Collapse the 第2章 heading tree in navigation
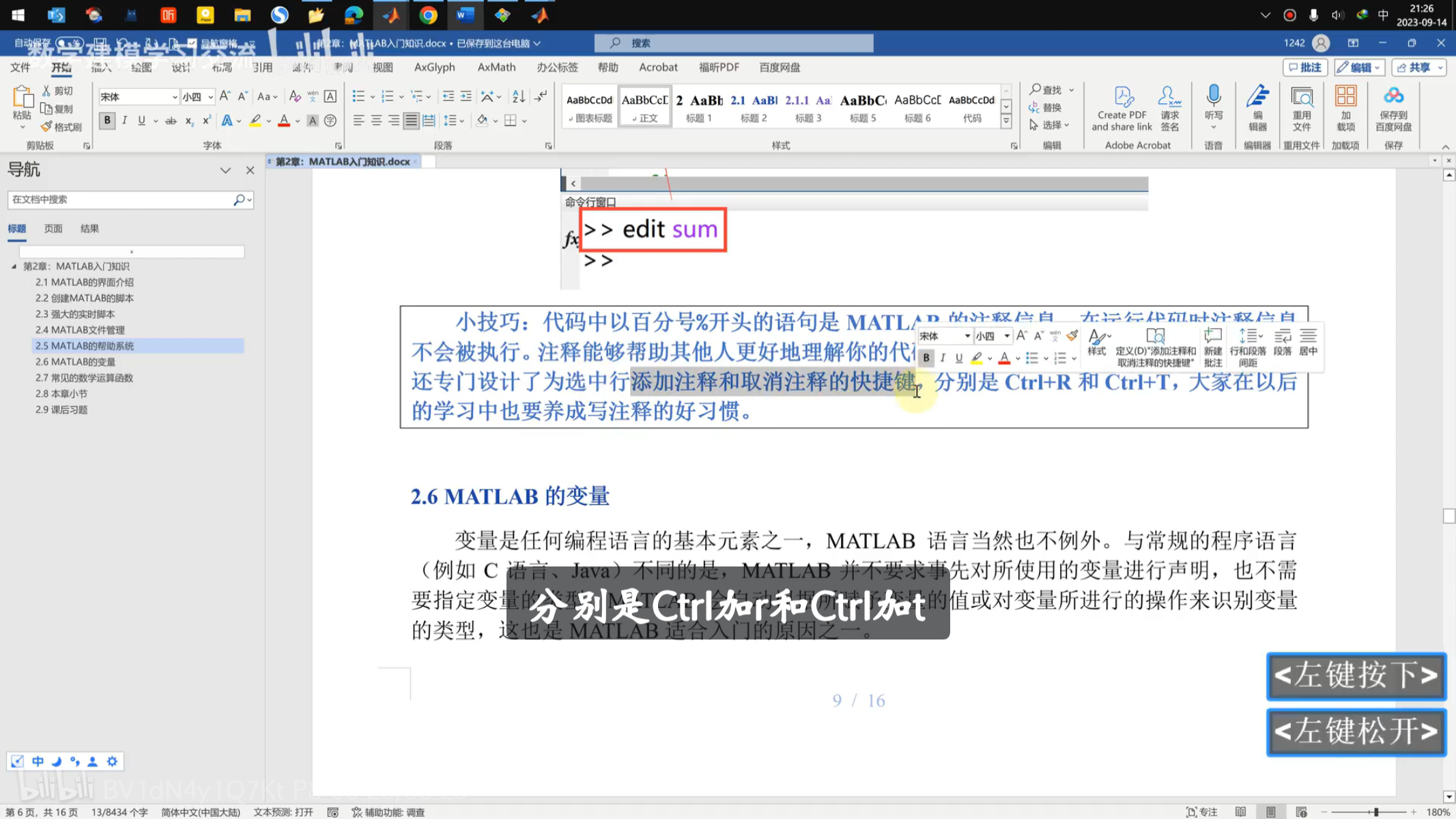The height and width of the screenshot is (819, 1456). (14, 266)
